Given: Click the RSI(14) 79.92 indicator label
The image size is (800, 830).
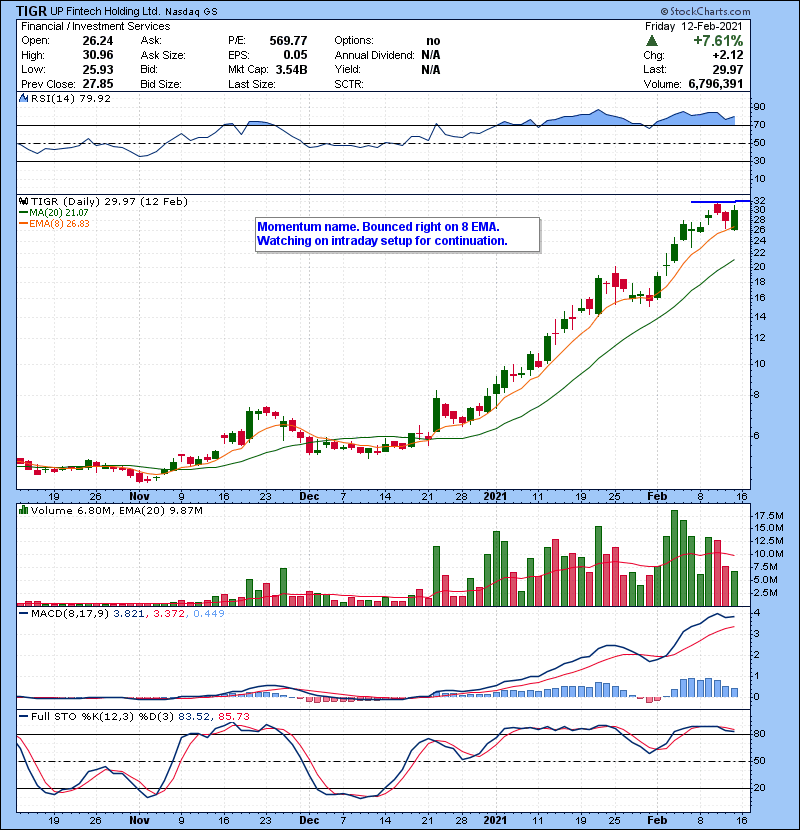Looking at the screenshot, I should pyautogui.click(x=71, y=98).
